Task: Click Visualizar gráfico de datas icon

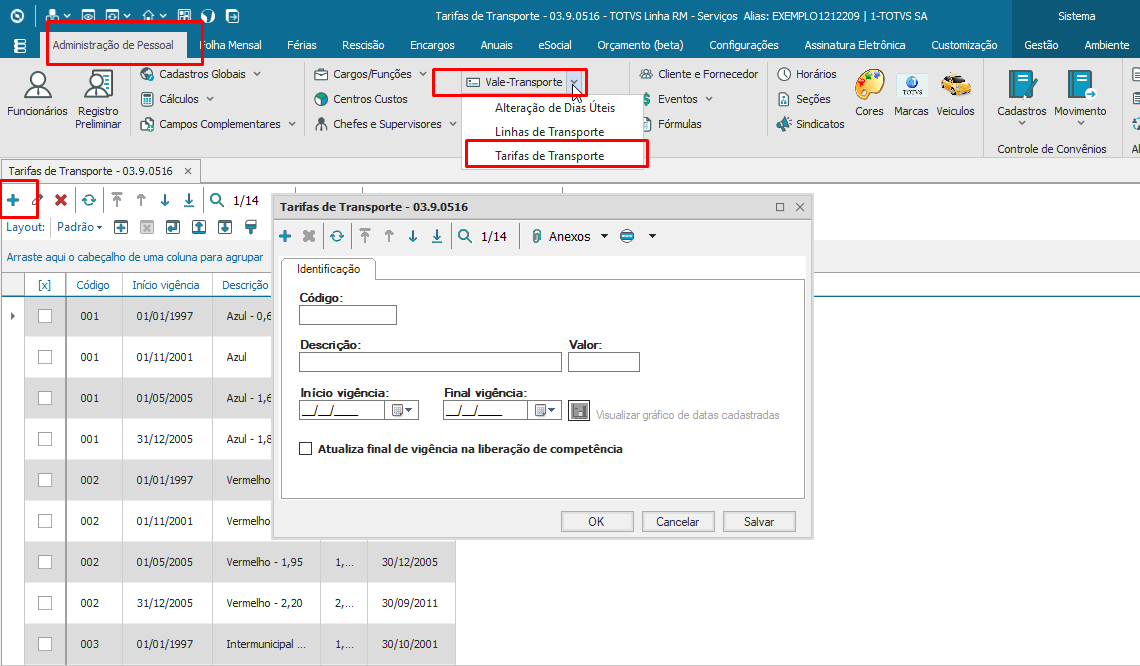Action: (x=579, y=411)
